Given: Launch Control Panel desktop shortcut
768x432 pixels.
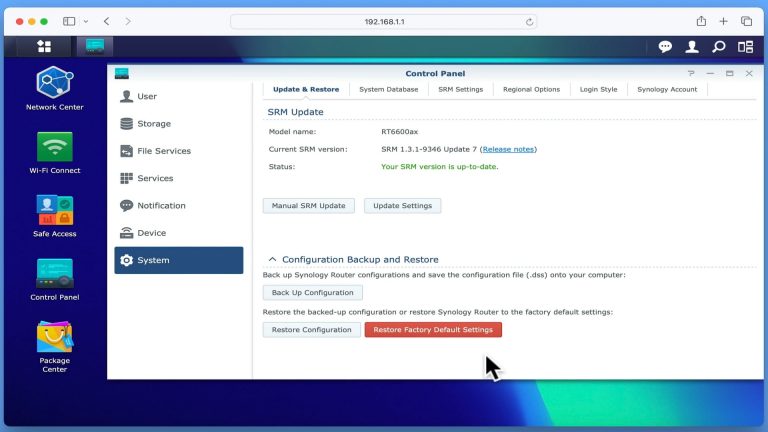Looking at the screenshot, I should pos(54,279).
